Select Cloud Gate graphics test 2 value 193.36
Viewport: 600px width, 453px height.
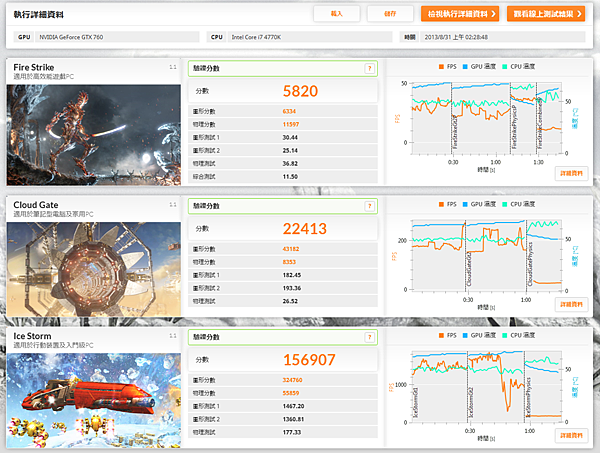pos(292,288)
